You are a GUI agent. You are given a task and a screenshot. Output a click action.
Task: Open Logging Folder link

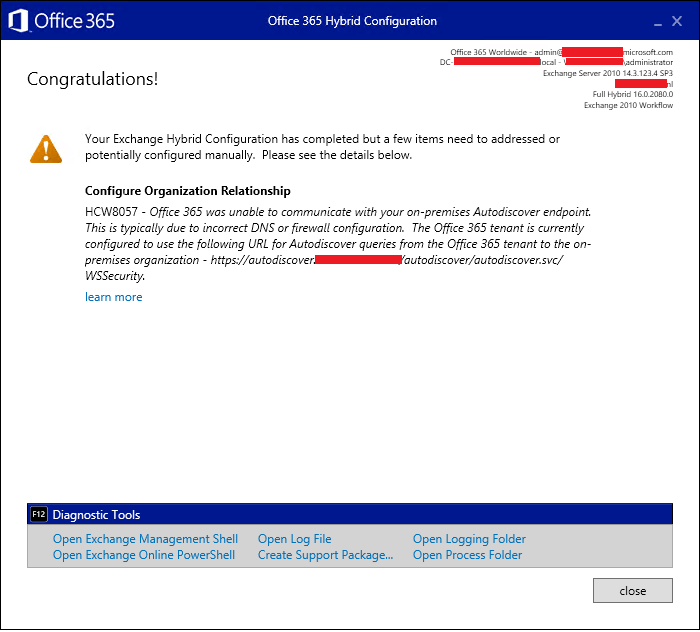pos(469,539)
